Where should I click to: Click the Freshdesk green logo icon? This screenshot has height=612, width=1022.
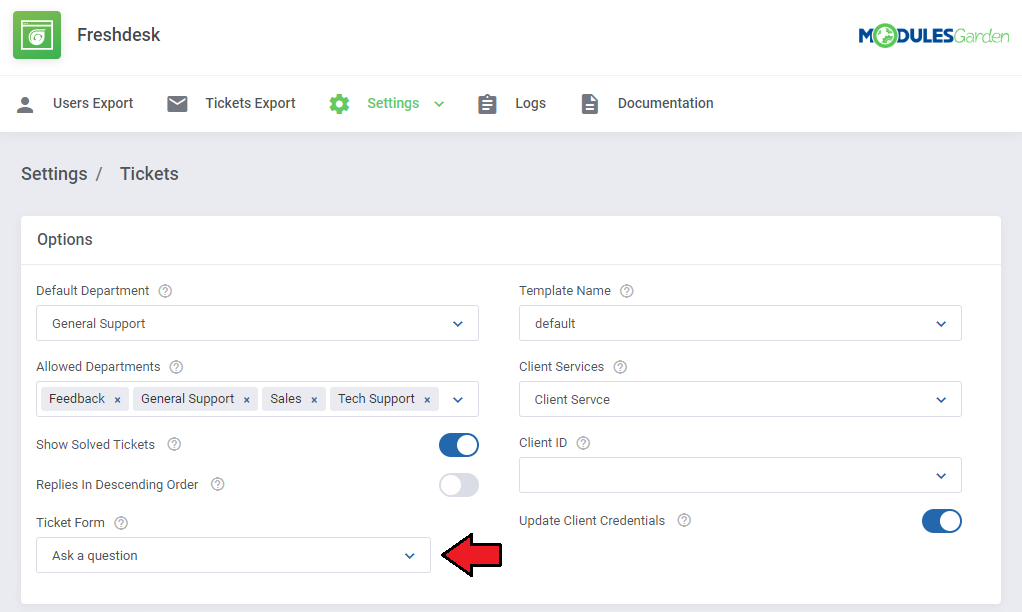point(37,35)
